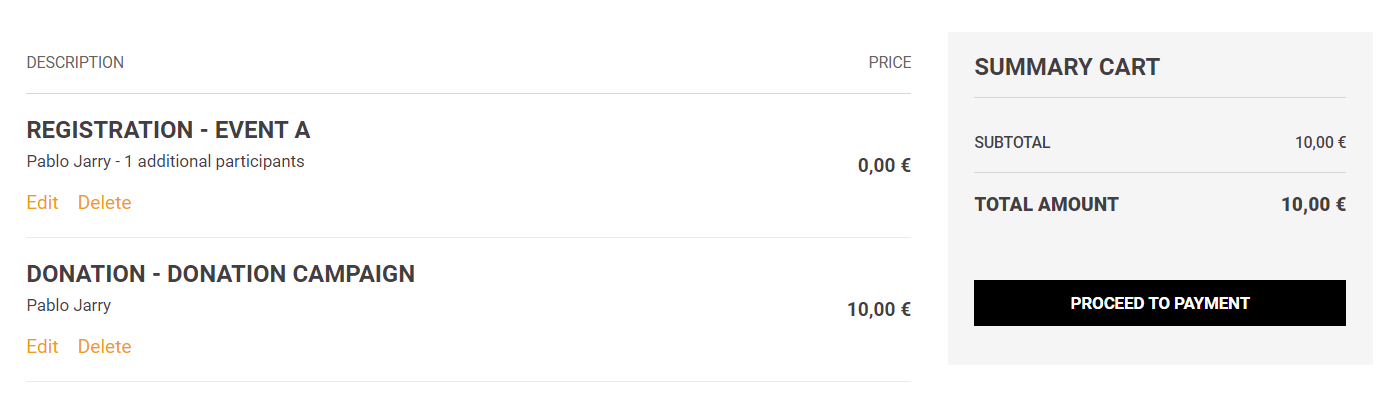Viewport: 1399px width, 401px height.
Task: Delete the Donation Campaign item
Action: click(104, 347)
